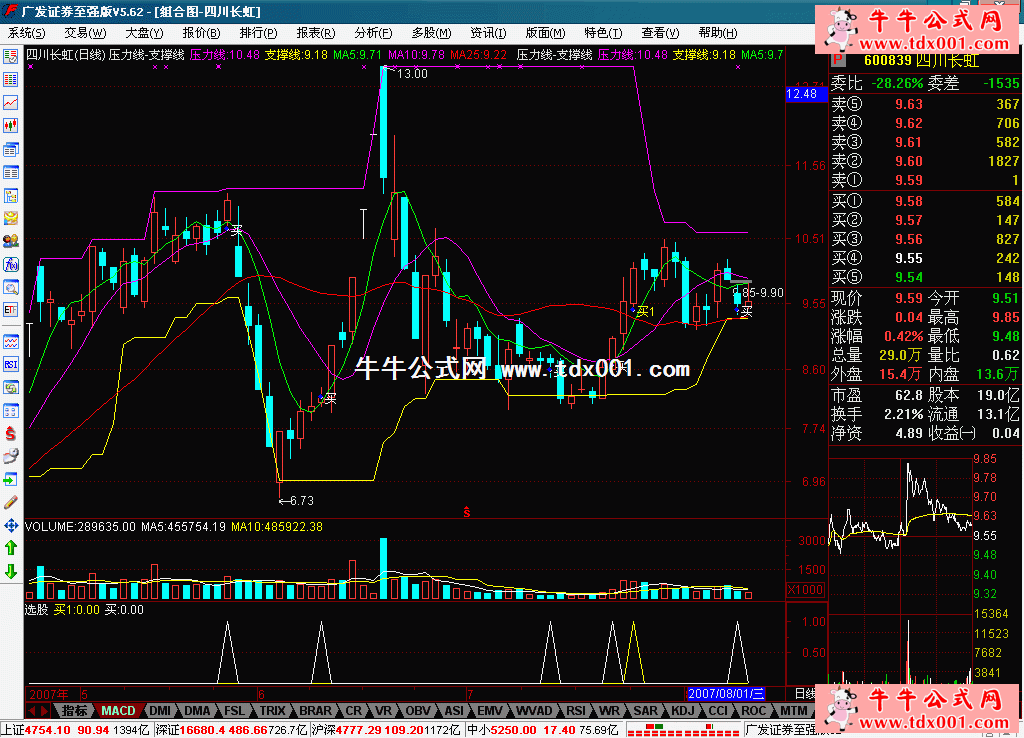
Task: Open the ETF icon in sidebar
Action: point(10,310)
